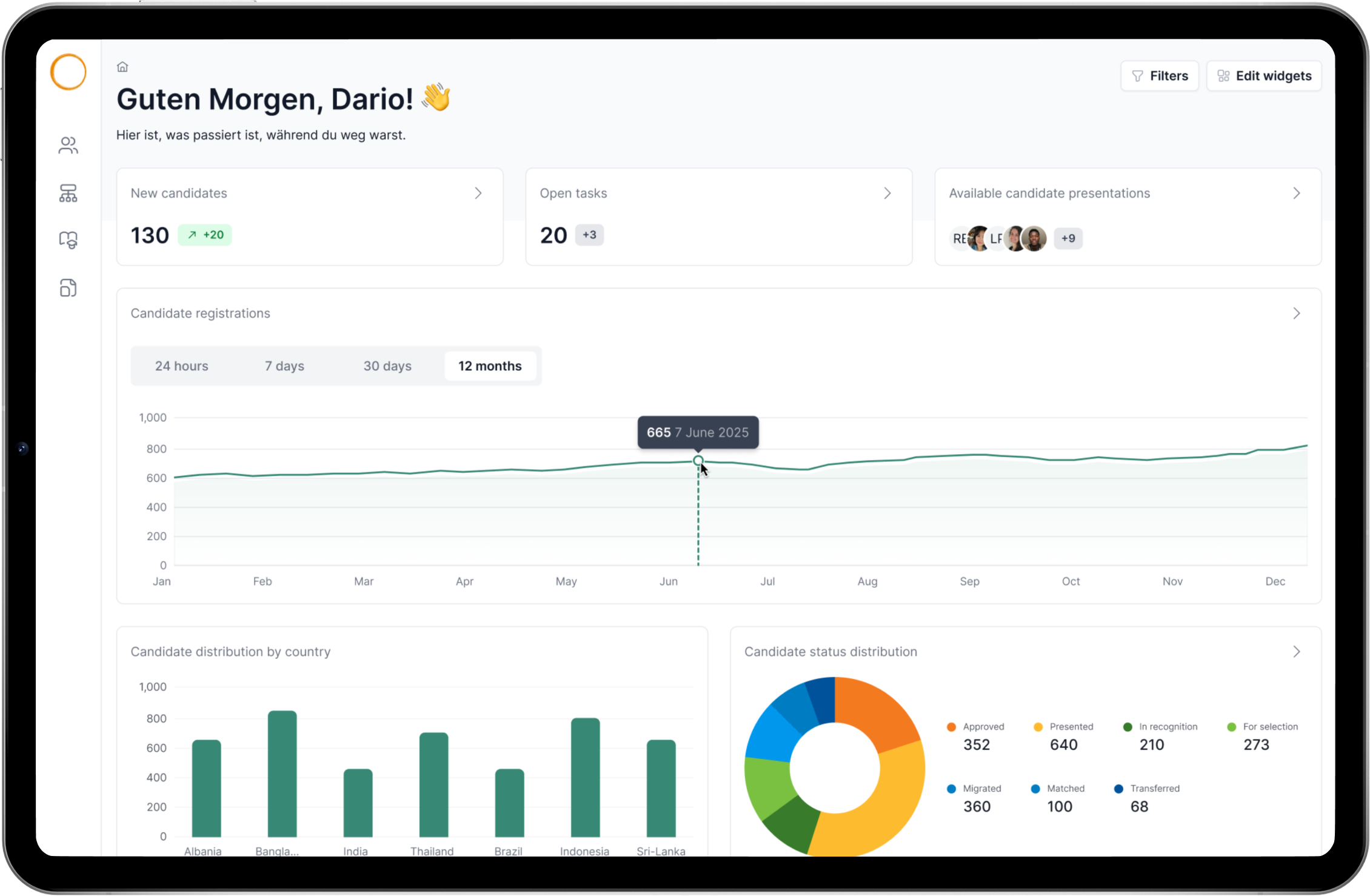Open the Filters button
Image resolution: width=1370 pixels, height=896 pixels.
1160,76
